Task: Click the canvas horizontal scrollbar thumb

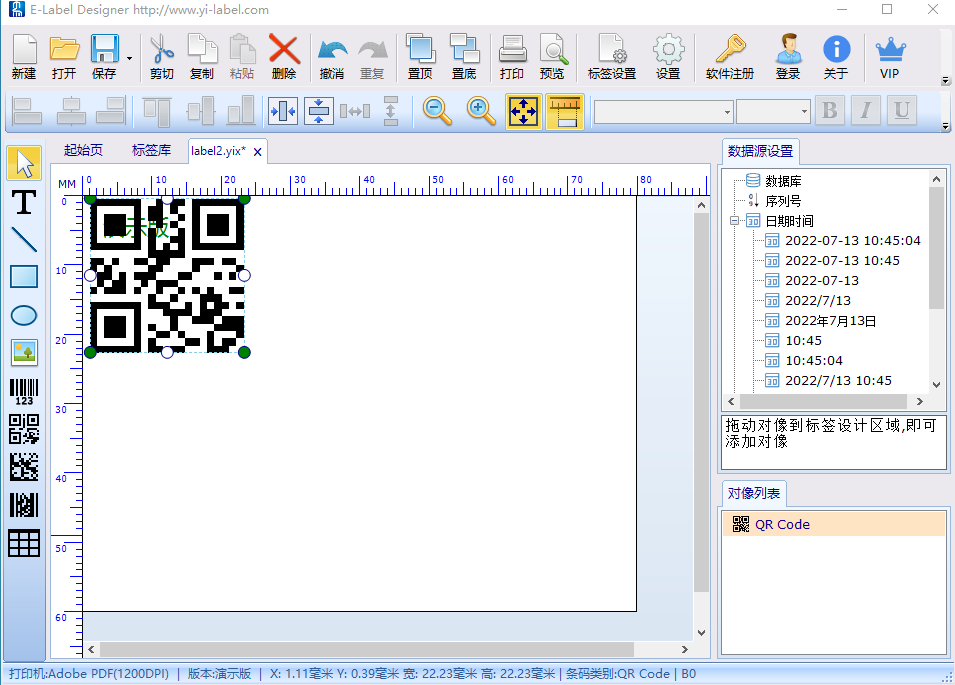Action: (367, 649)
